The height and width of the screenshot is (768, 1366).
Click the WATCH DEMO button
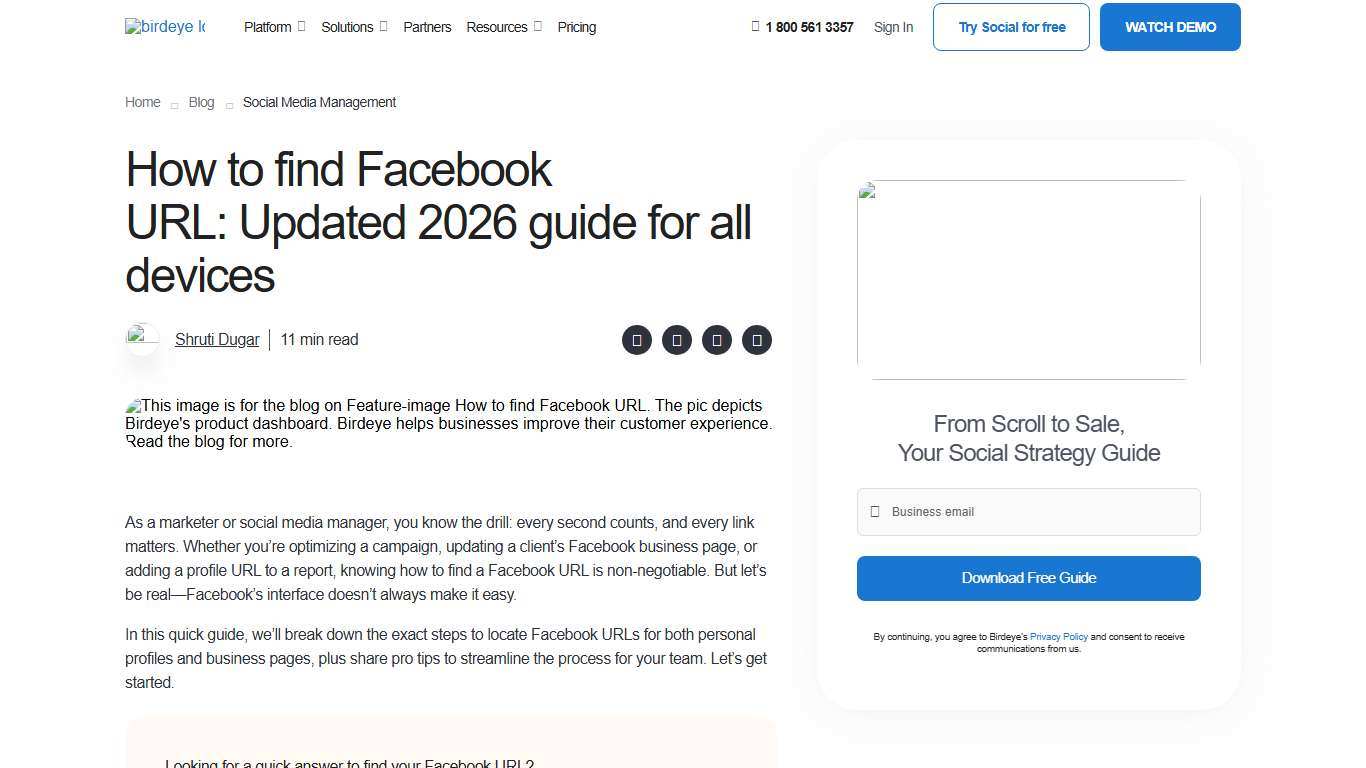coord(1169,27)
